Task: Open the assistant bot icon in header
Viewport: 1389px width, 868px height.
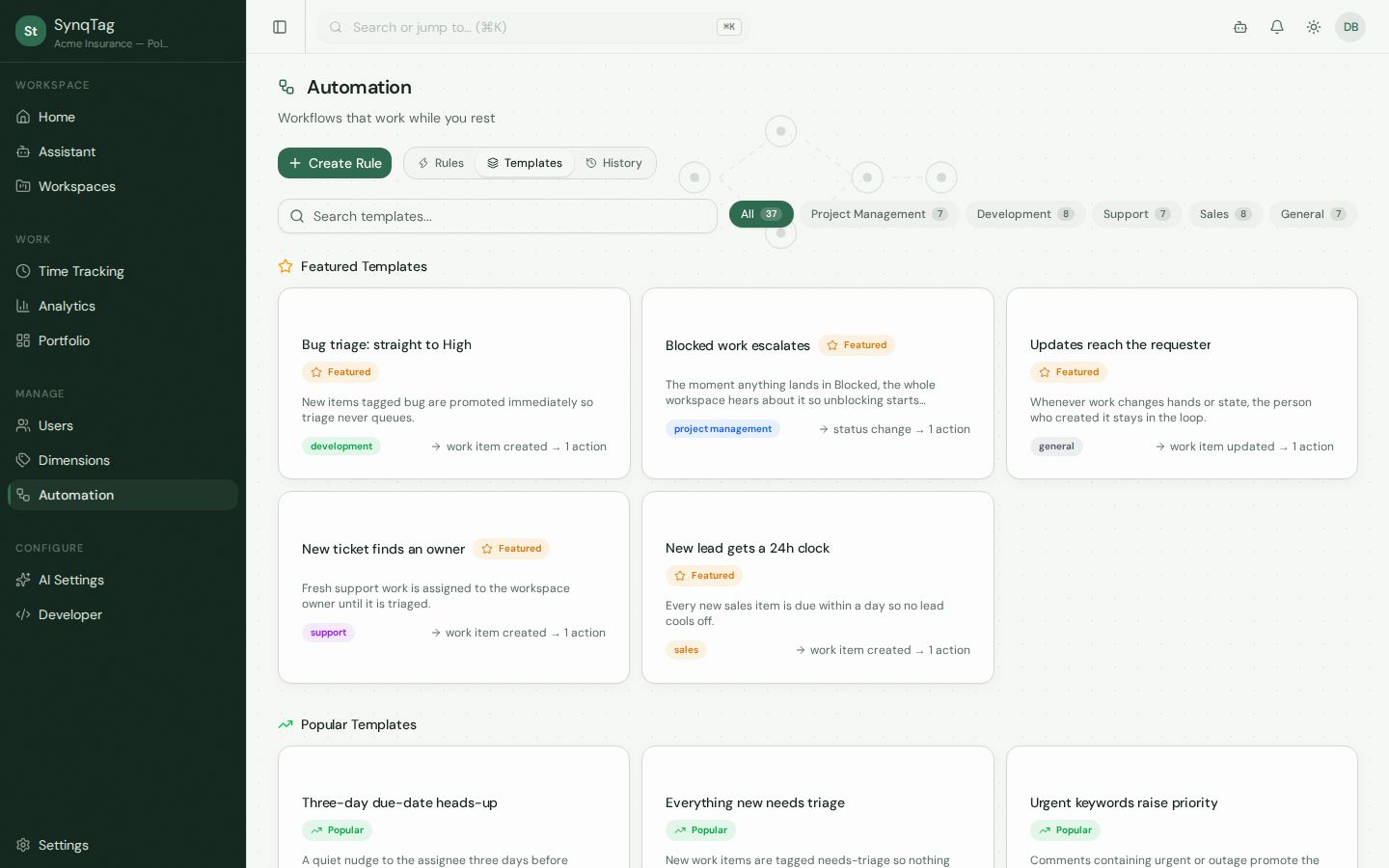Action: coord(1240,27)
